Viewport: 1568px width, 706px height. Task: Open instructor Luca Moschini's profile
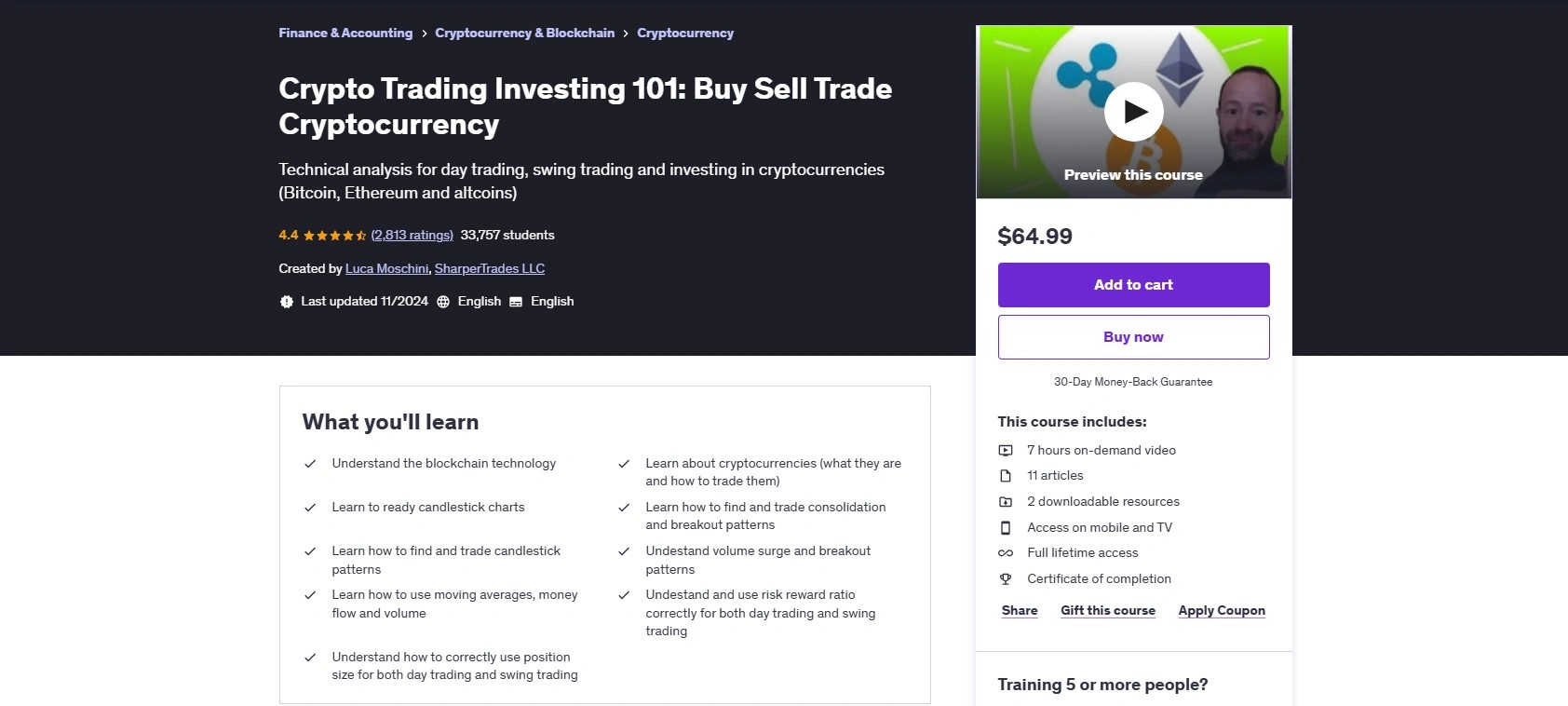pyautogui.click(x=386, y=269)
